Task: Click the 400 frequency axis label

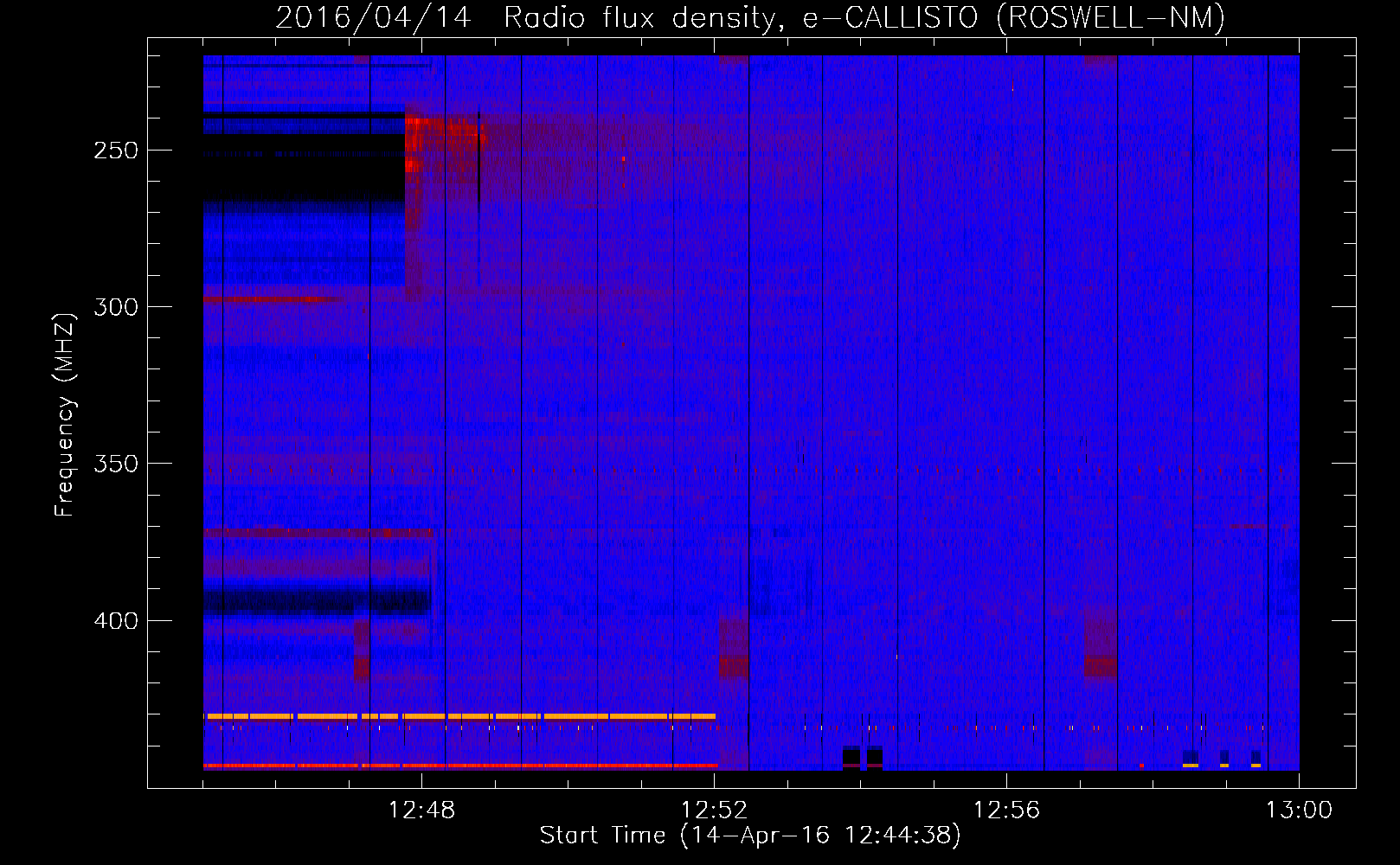Action: pos(116,621)
